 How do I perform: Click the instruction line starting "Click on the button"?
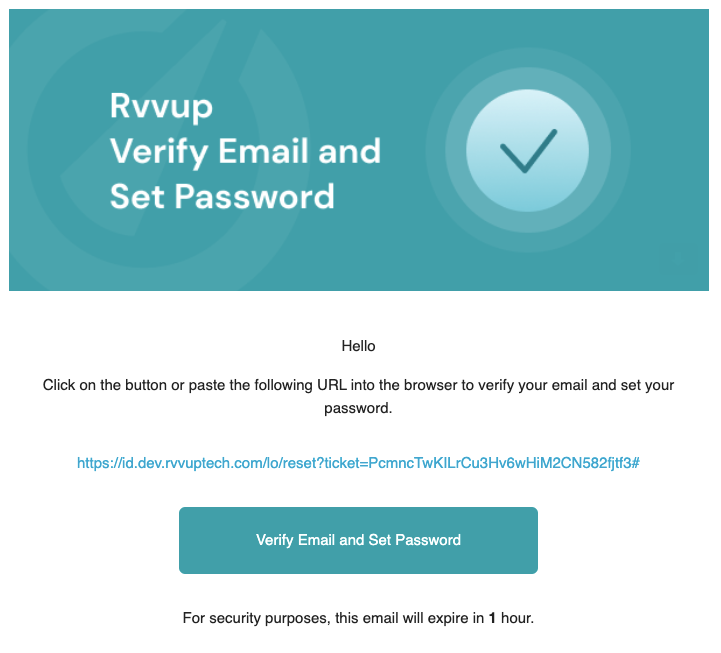tap(358, 384)
